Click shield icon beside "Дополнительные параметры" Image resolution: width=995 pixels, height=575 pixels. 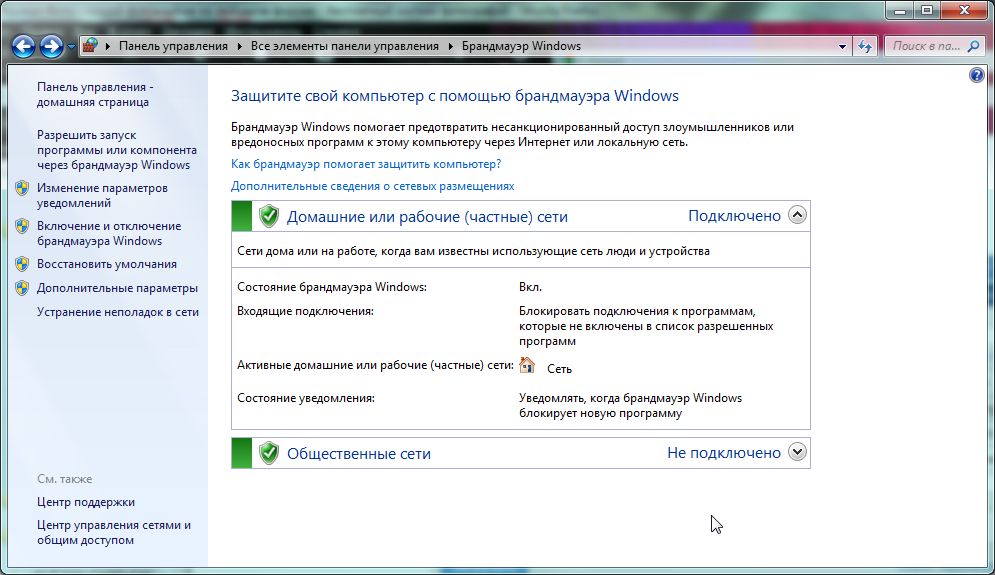[x=22, y=288]
